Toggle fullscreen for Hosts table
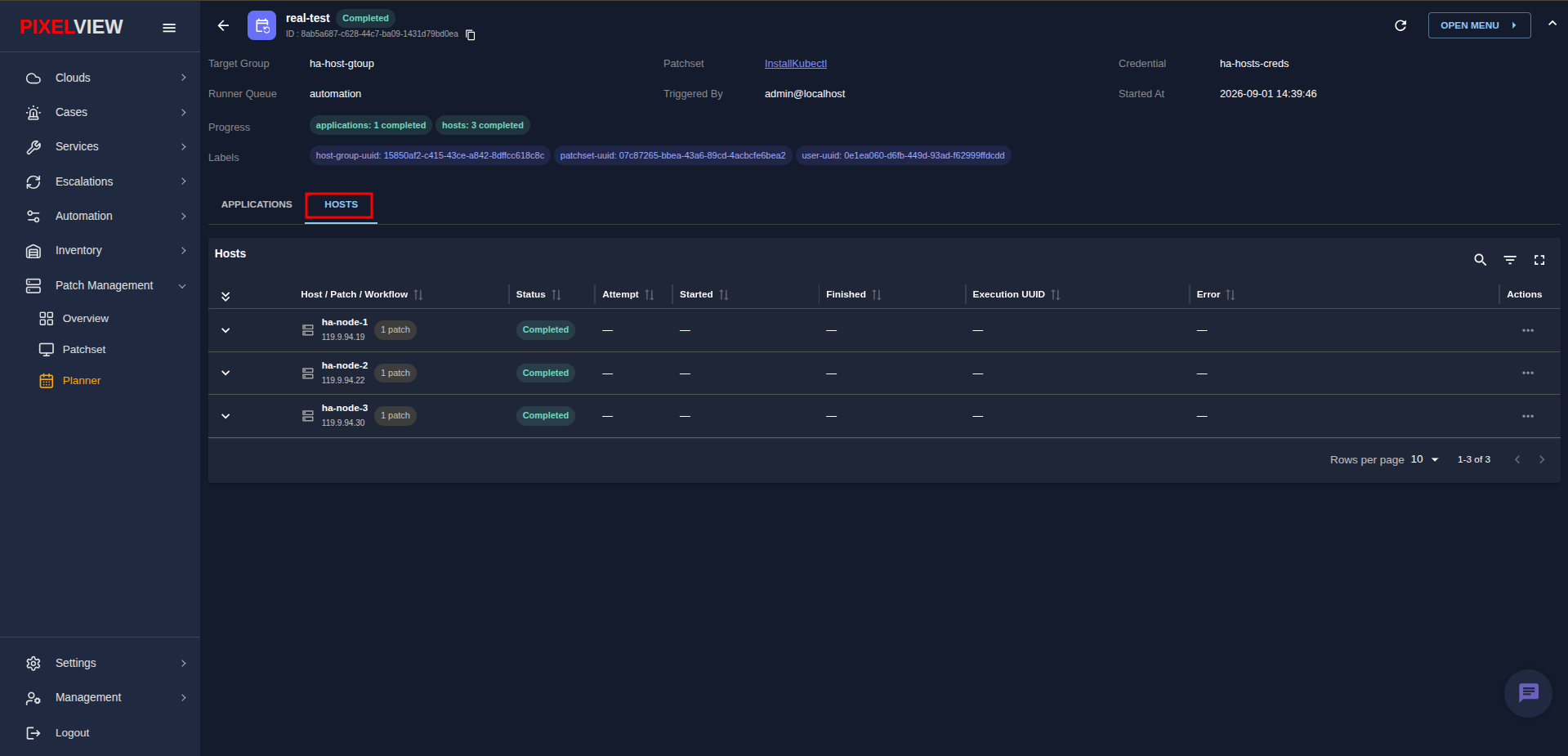This screenshot has height=756, width=1568. 1539,260
